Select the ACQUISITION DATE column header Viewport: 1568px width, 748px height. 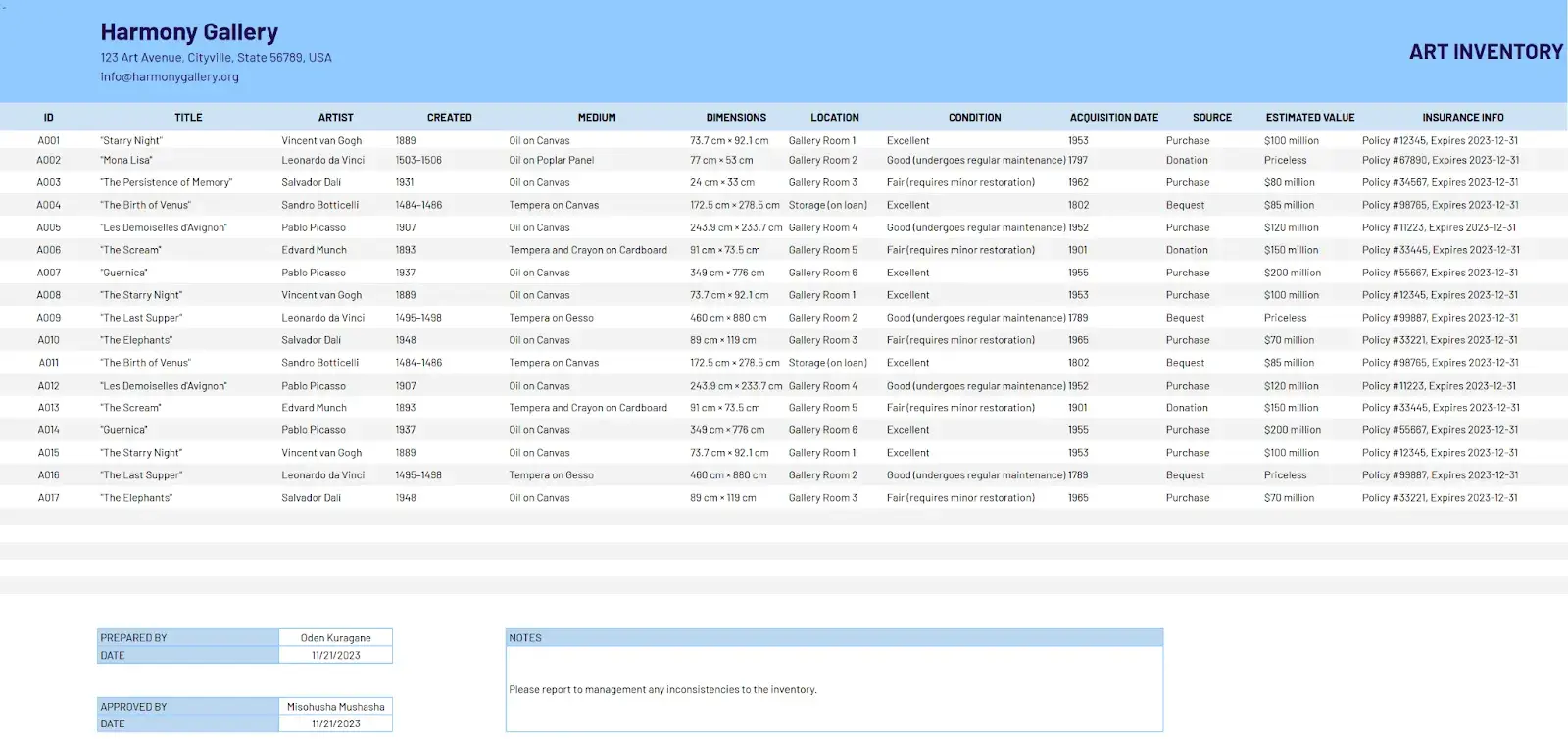pyautogui.click(x=1113, y=118)
